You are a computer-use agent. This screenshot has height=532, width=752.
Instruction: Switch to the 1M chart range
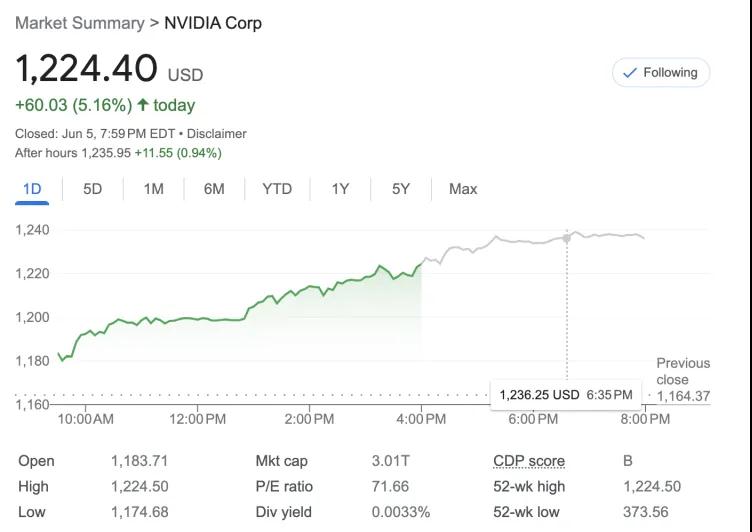click(153, 189)
